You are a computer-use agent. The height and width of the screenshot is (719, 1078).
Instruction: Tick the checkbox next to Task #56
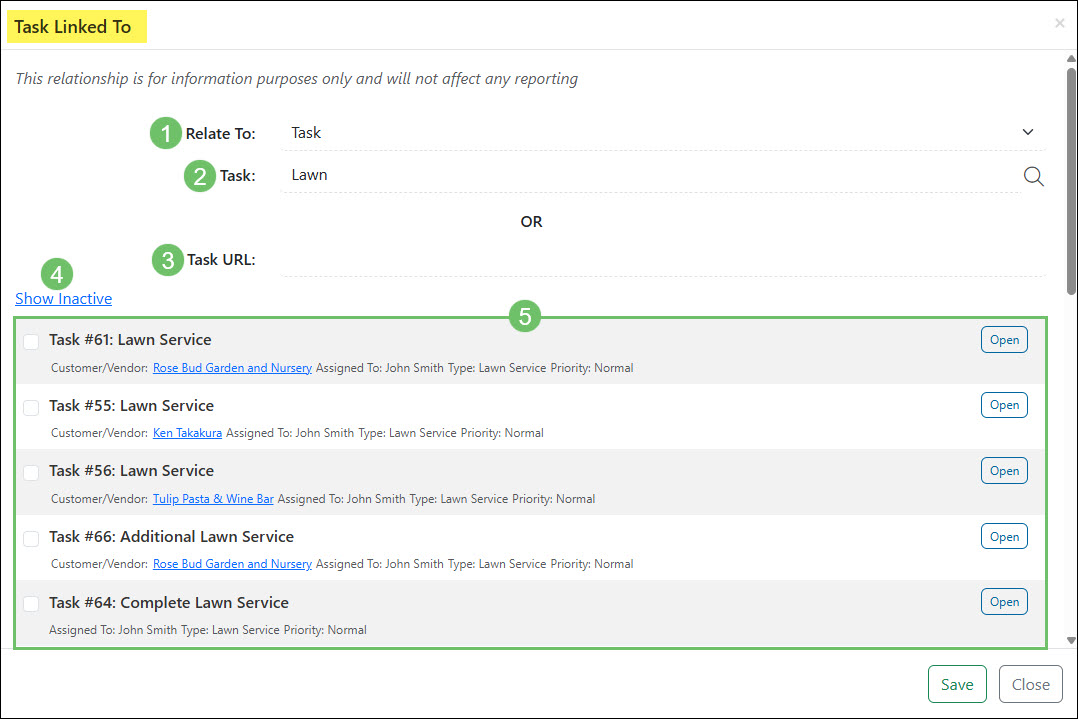click(30, 472)
